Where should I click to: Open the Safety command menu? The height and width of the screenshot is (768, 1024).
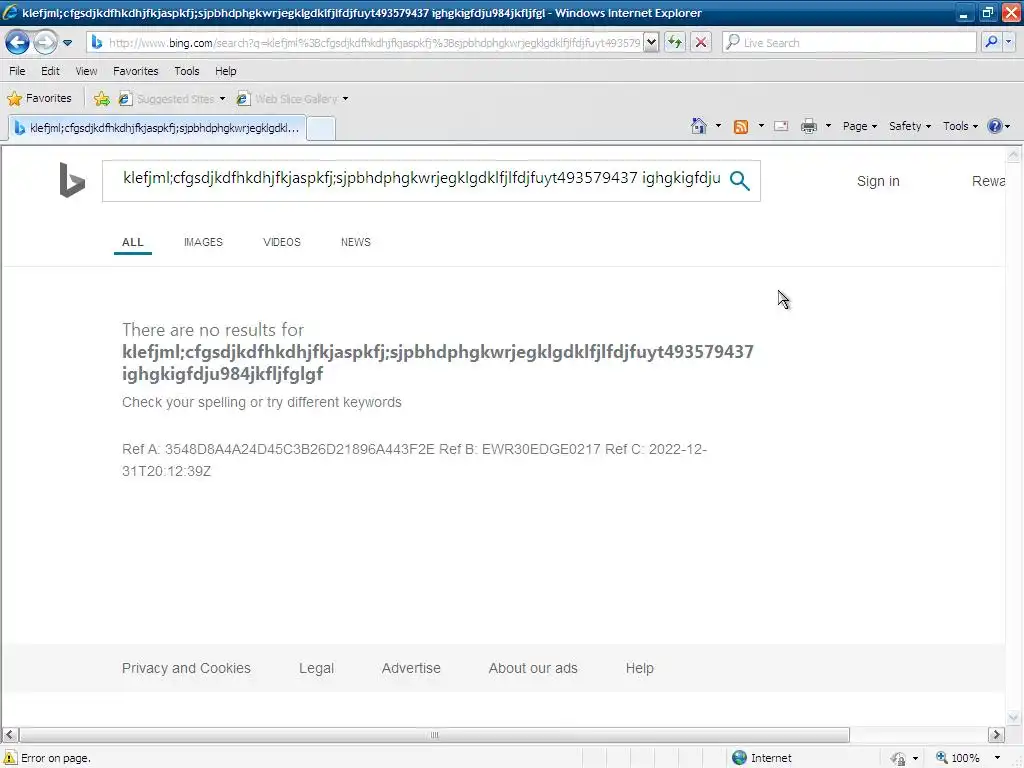pos(910,126)
